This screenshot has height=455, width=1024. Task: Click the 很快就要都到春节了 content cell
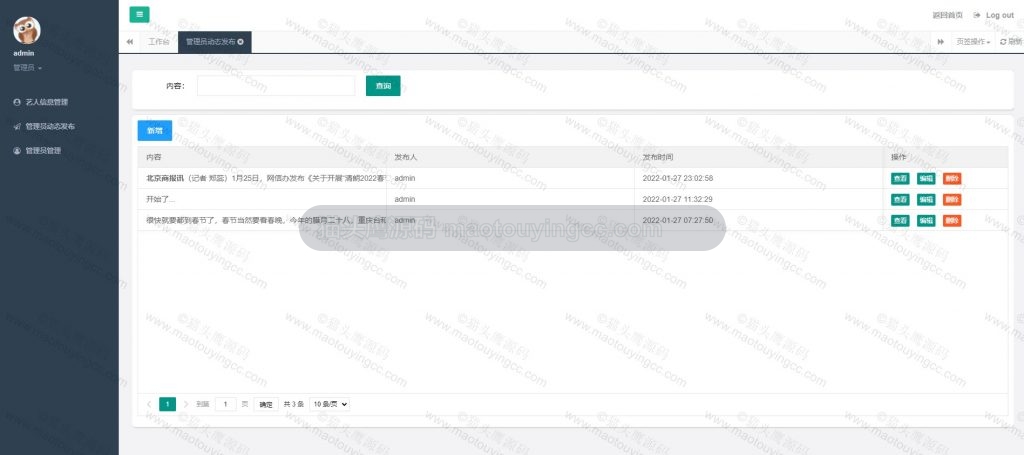(262, 220)
